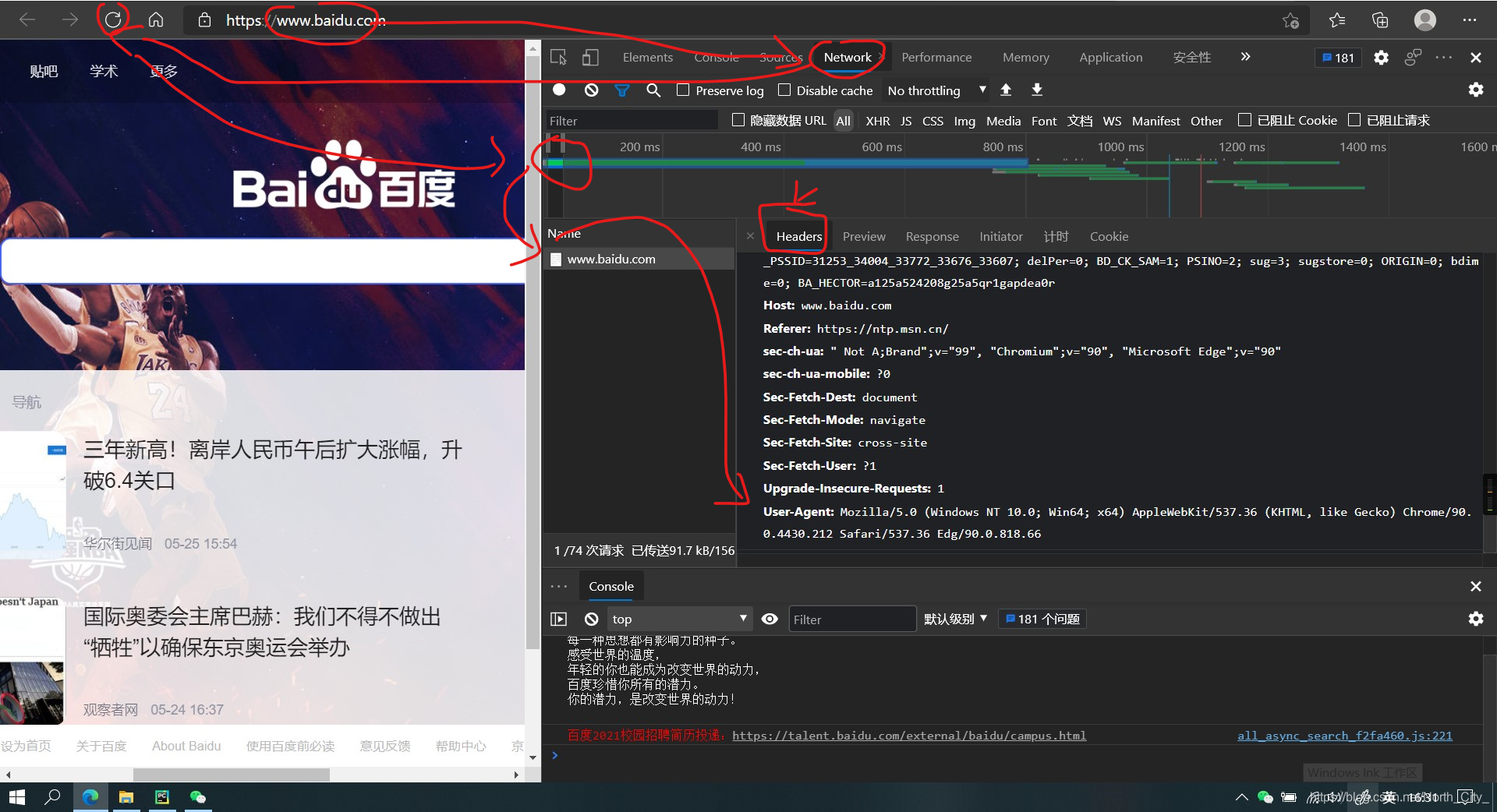Open the About Baidu footer link
Viewport: 1497px width, 812px height.
point(186,746)
